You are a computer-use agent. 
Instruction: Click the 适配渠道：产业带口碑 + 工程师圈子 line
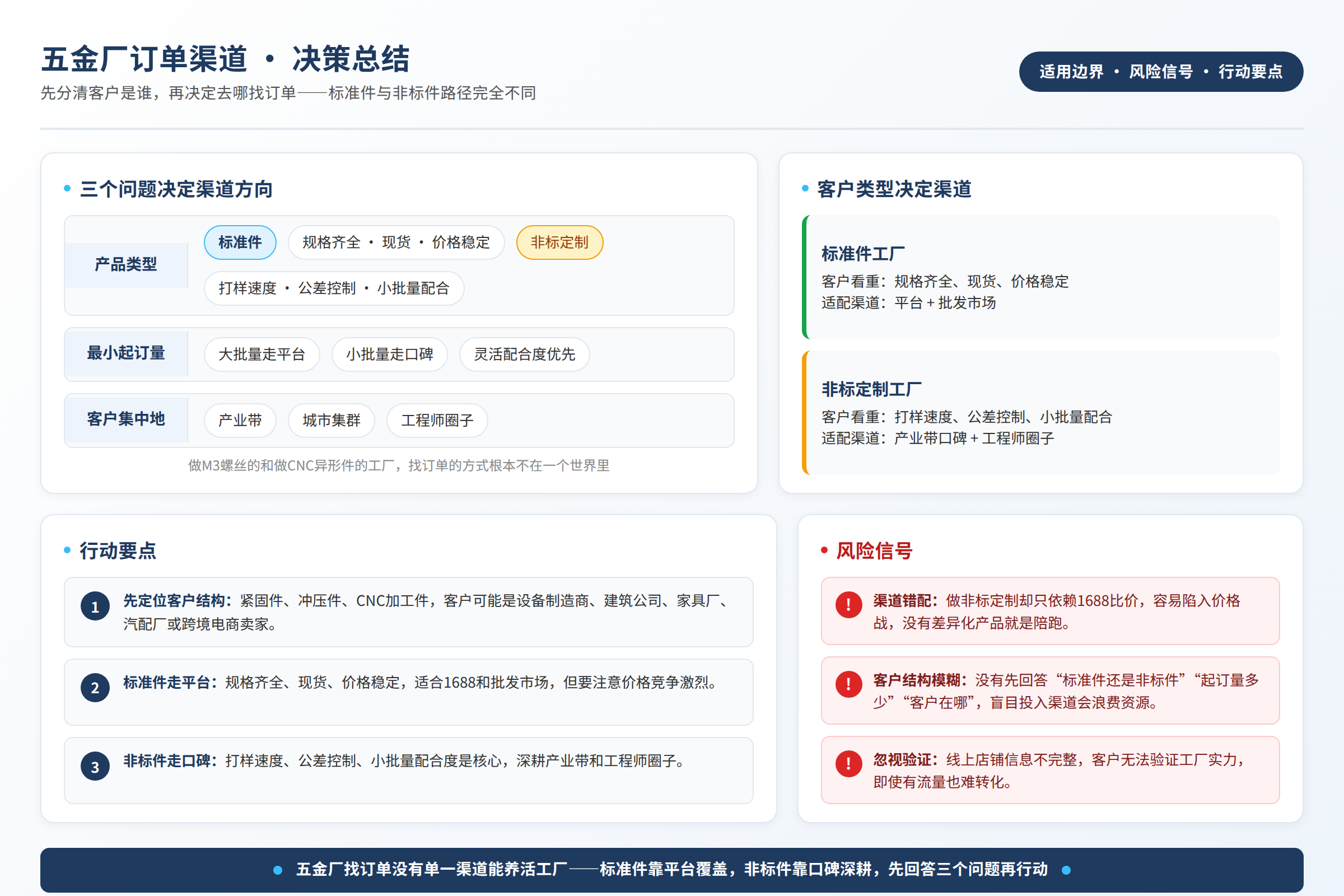[x=937, y=438]
